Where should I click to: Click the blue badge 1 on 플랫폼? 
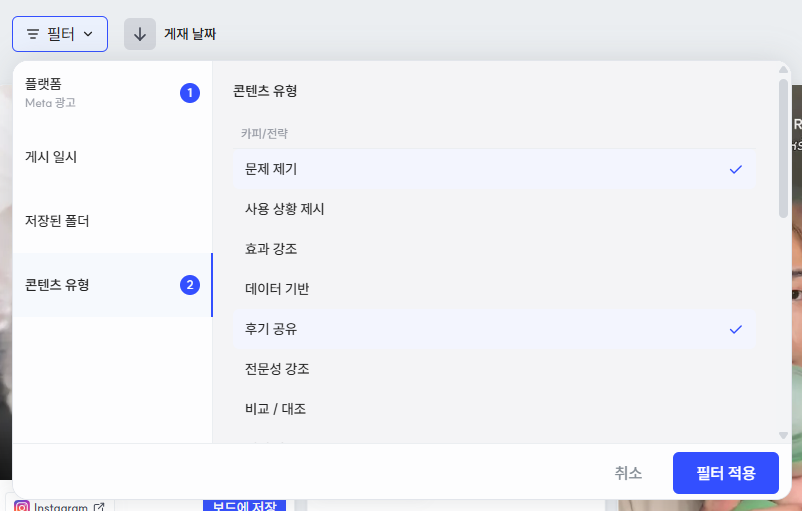(x=190, y=93)
